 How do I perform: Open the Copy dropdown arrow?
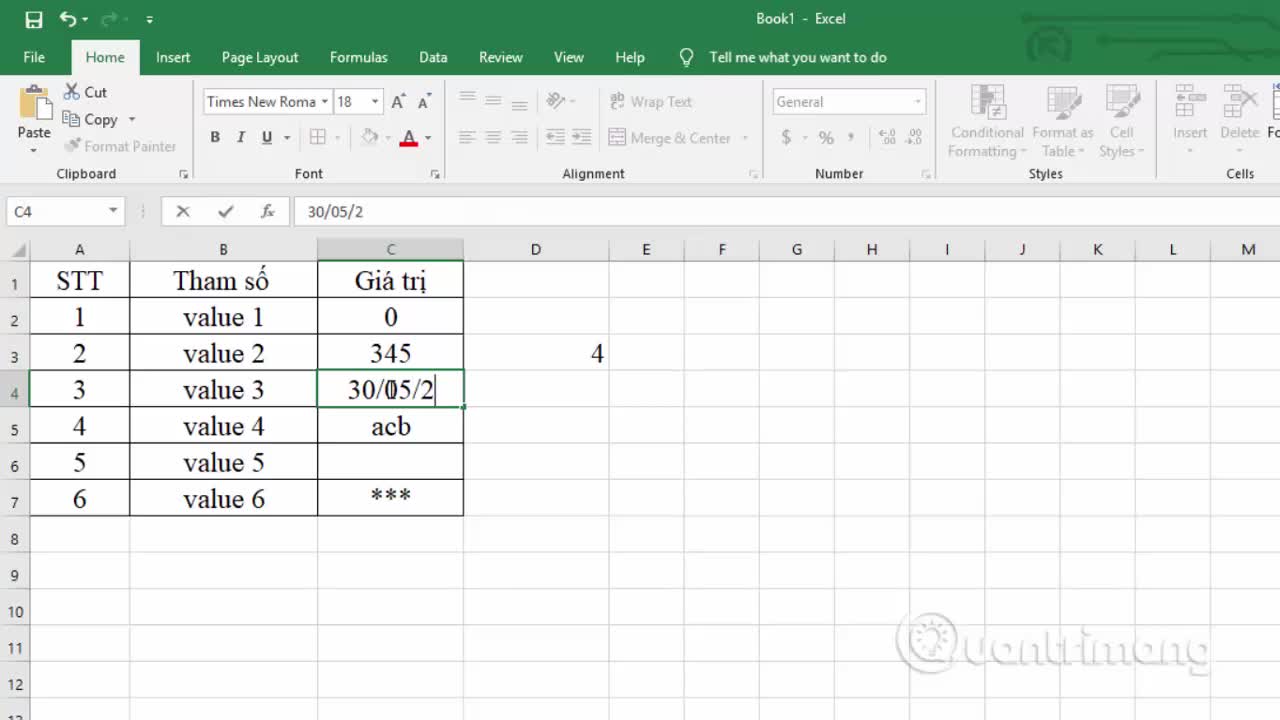tap(131, 119)
